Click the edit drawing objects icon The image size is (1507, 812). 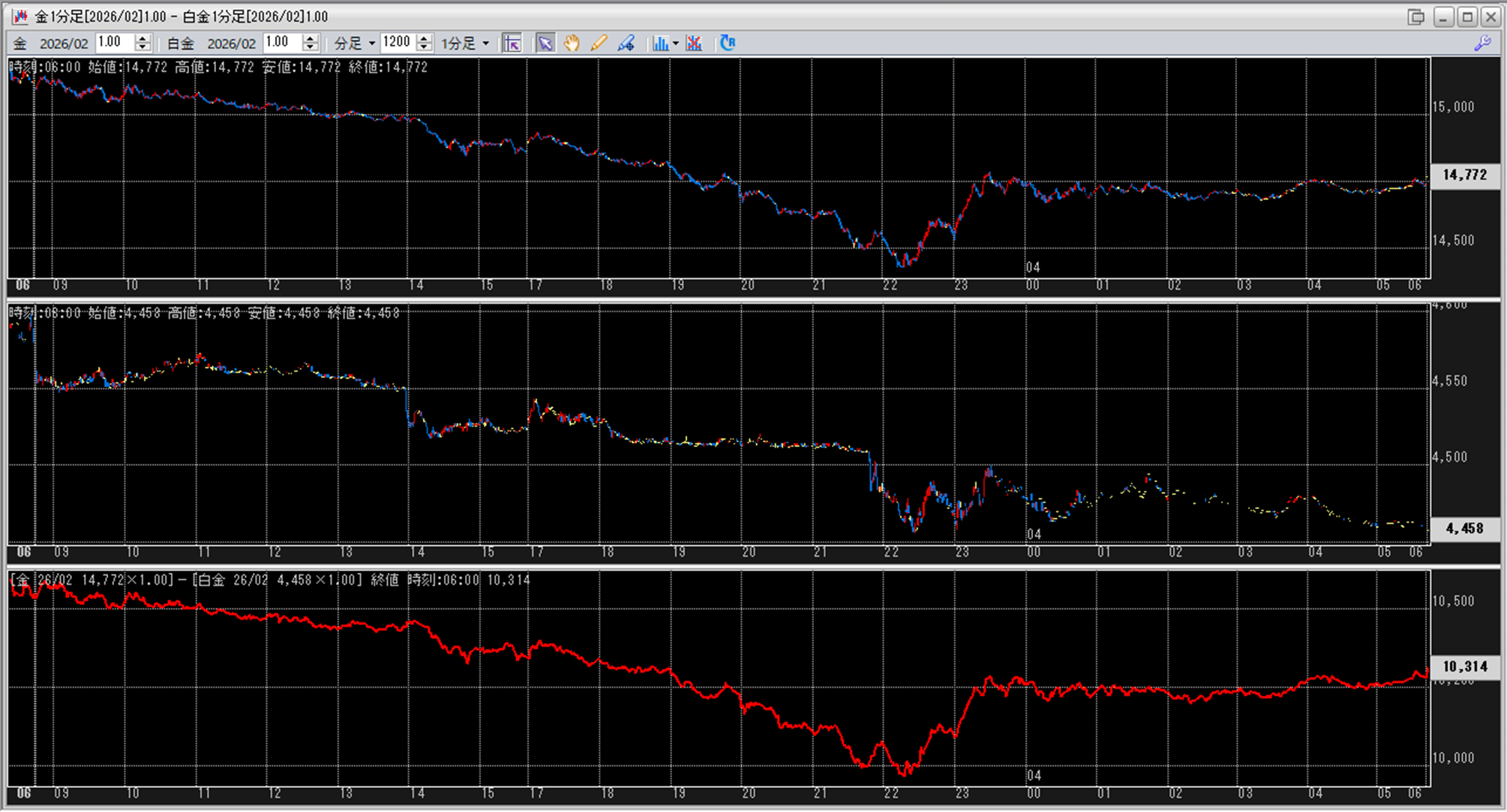coord(626,43)
